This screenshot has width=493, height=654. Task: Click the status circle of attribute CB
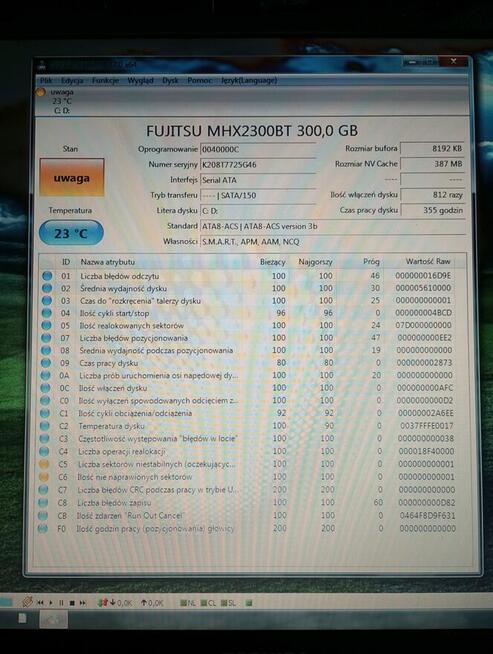(43, 516)
